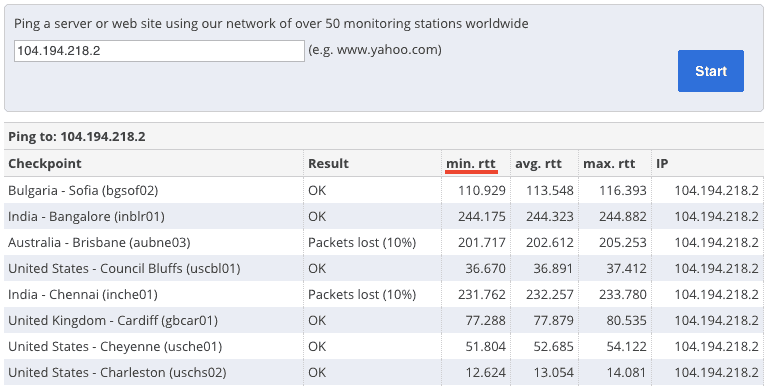Click max rtt value 205.253

[x=623, y=242]
